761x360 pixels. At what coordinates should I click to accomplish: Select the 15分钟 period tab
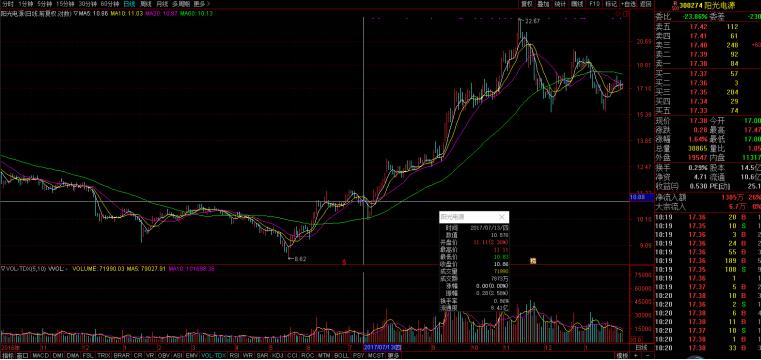[x=65, y=3]
